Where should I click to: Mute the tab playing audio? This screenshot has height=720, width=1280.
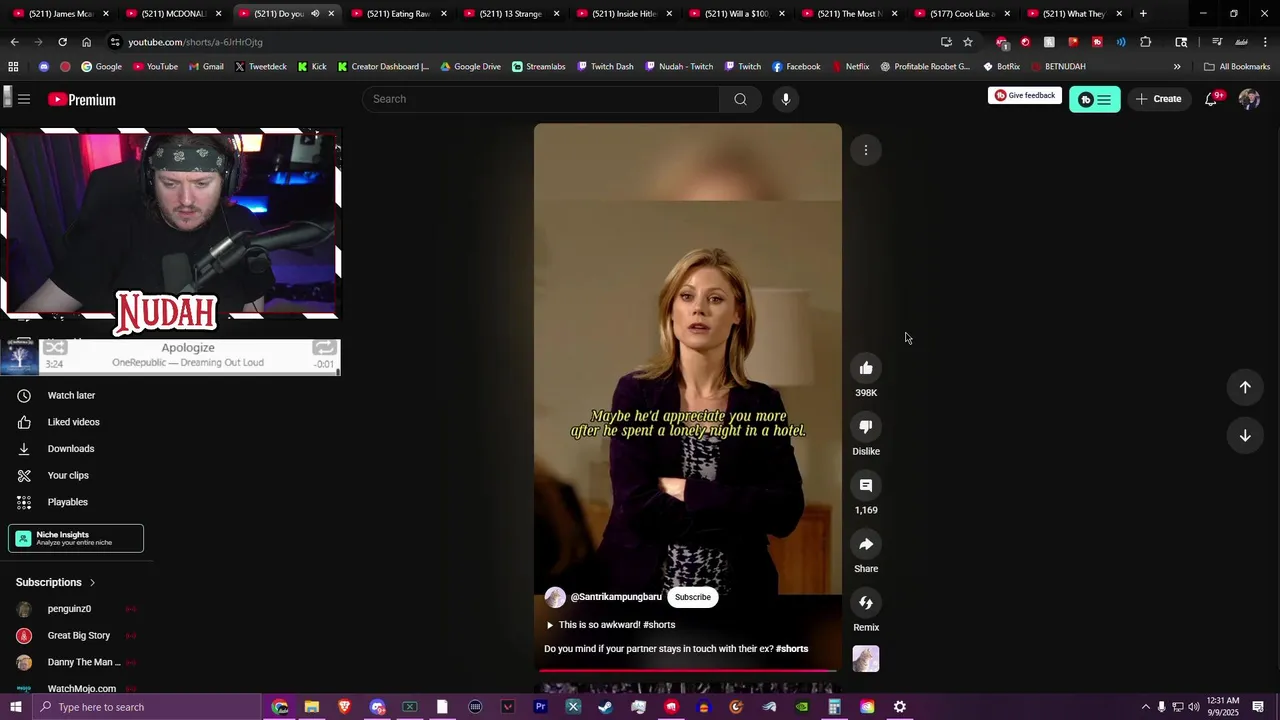[315, 14]
